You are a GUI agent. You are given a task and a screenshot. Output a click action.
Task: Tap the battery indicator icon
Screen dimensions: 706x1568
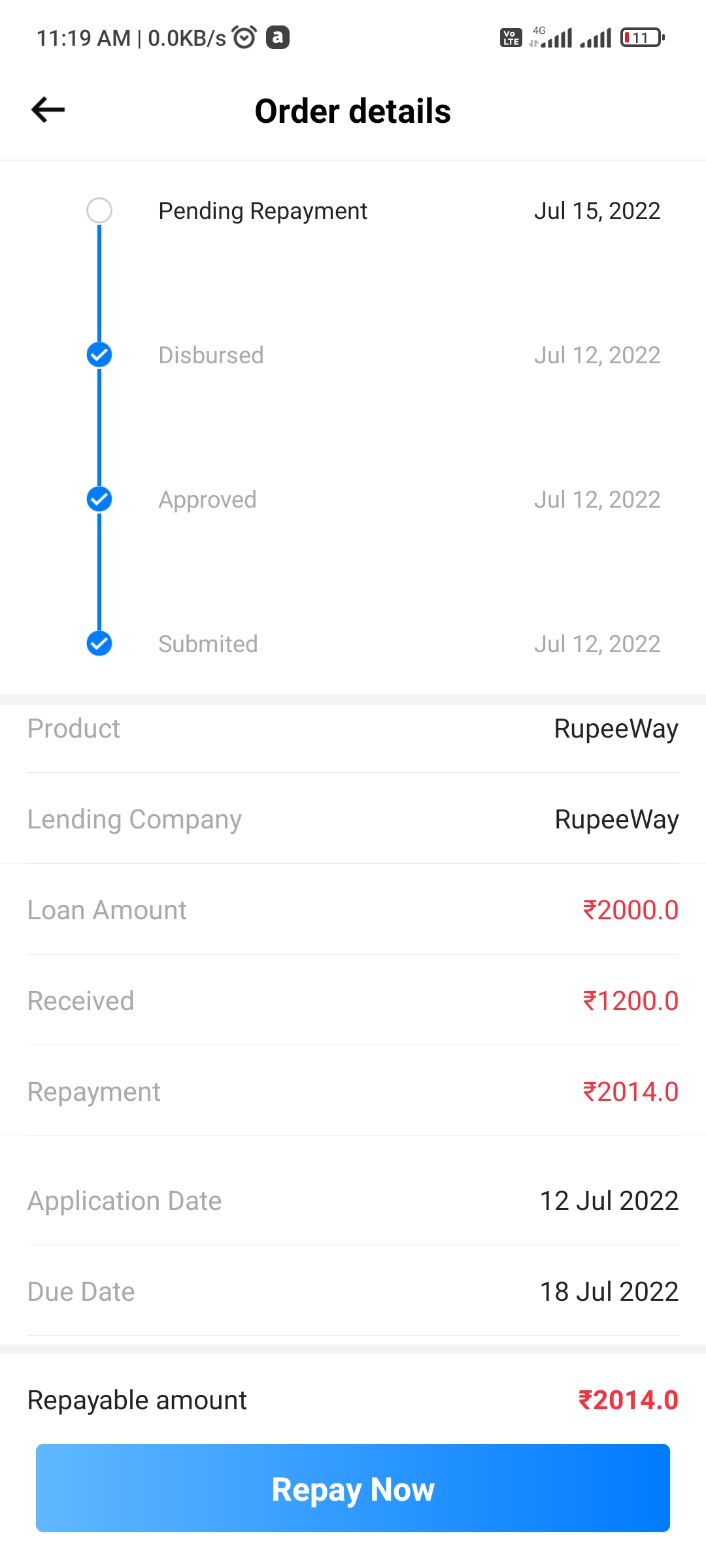click(x=642, y=38)
